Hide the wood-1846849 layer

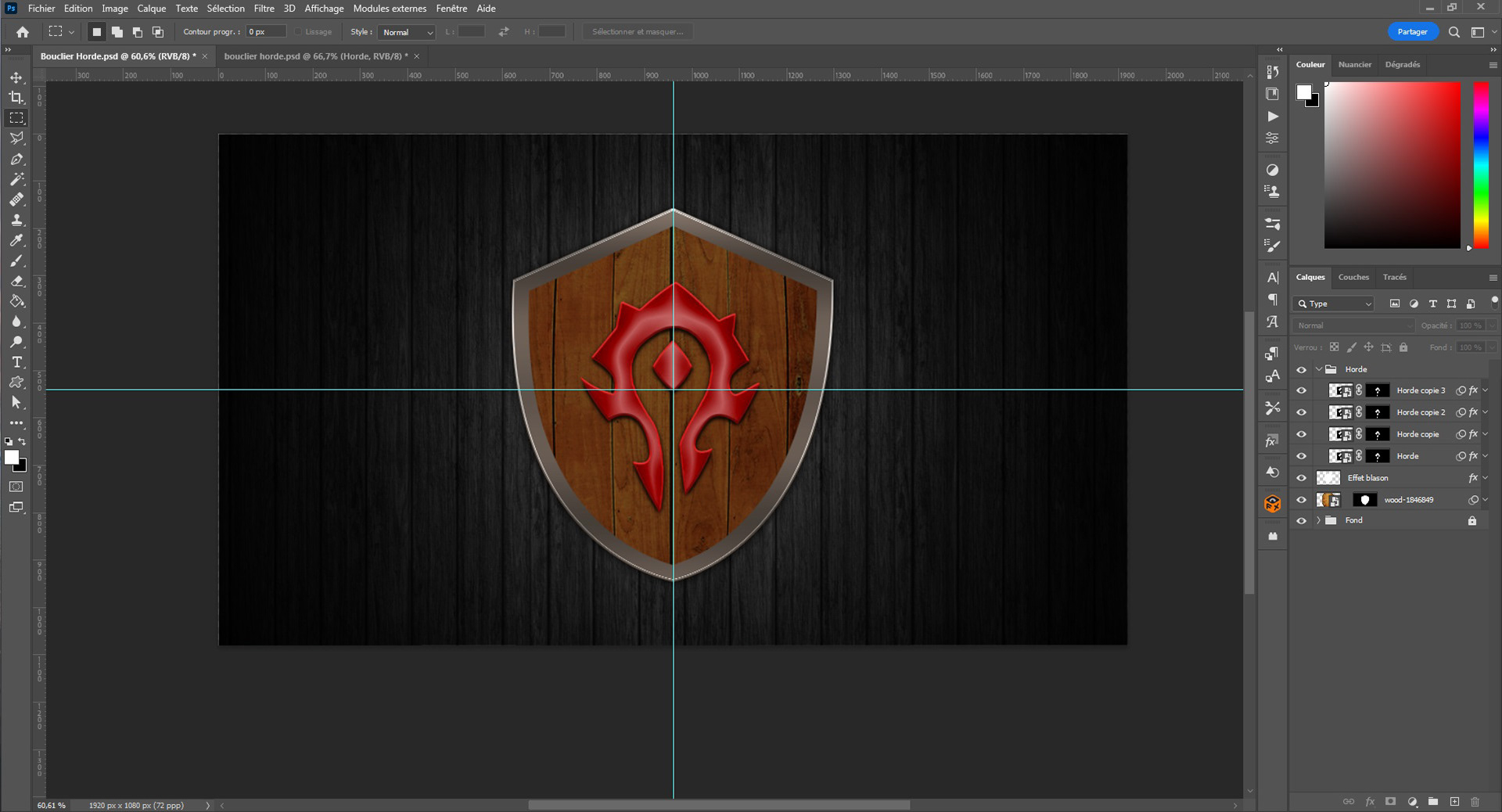click(x=1301, y=501)
